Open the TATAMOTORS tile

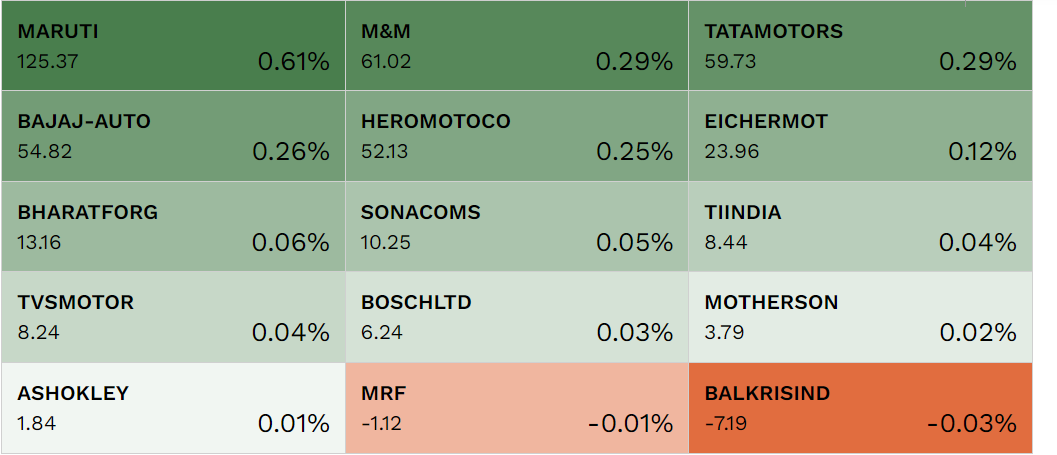coord(860,46)
